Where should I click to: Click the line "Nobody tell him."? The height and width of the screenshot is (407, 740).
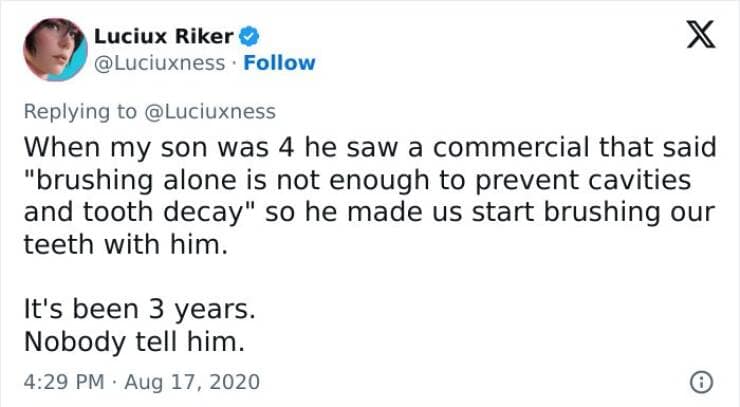click(x=133, y=342)
